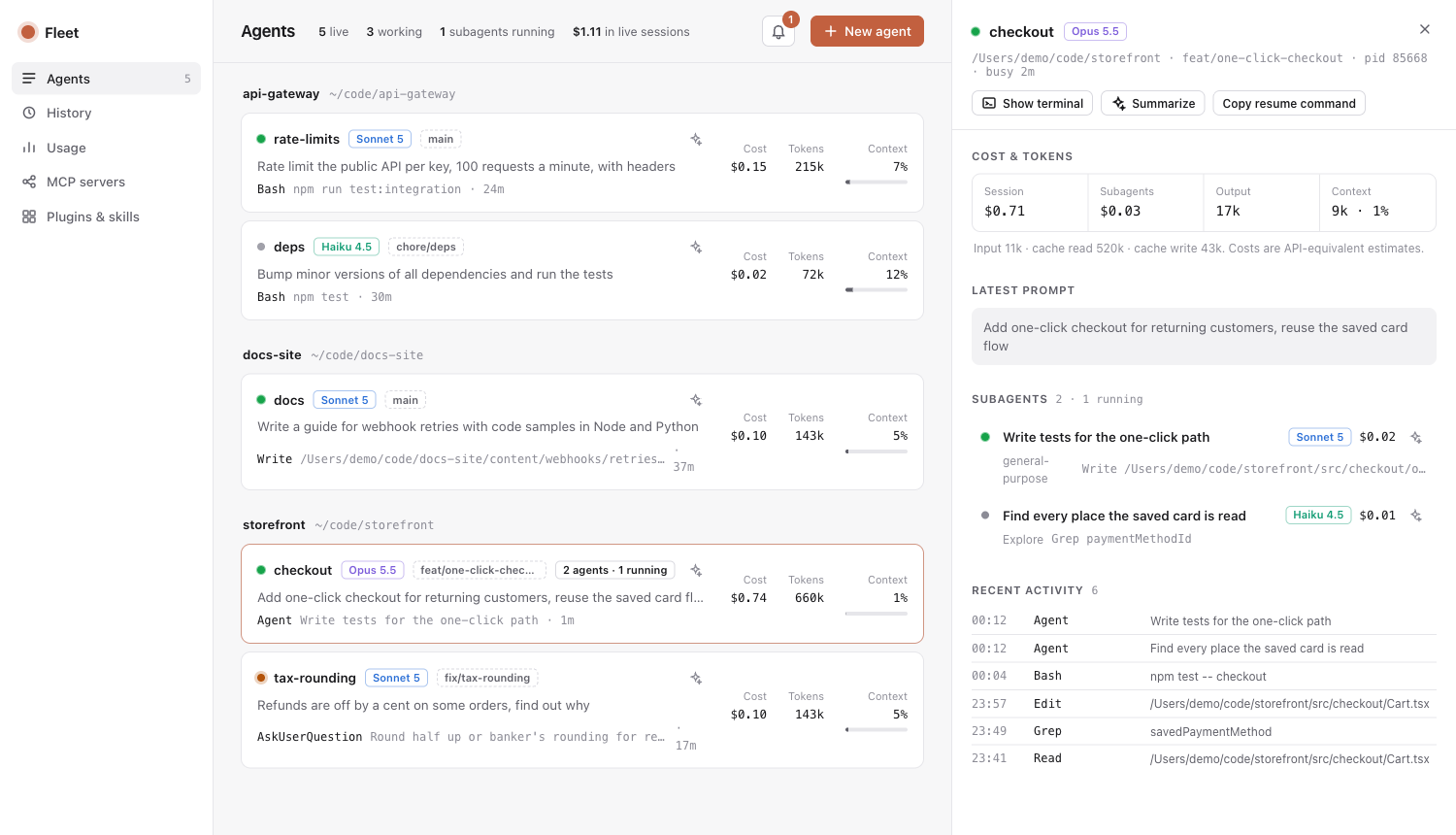Image resolution: width=1456 pixels, height=835 pixels.
Task: Click sparkle summarize icon on rate-limits card
Action: click(696, 139)
